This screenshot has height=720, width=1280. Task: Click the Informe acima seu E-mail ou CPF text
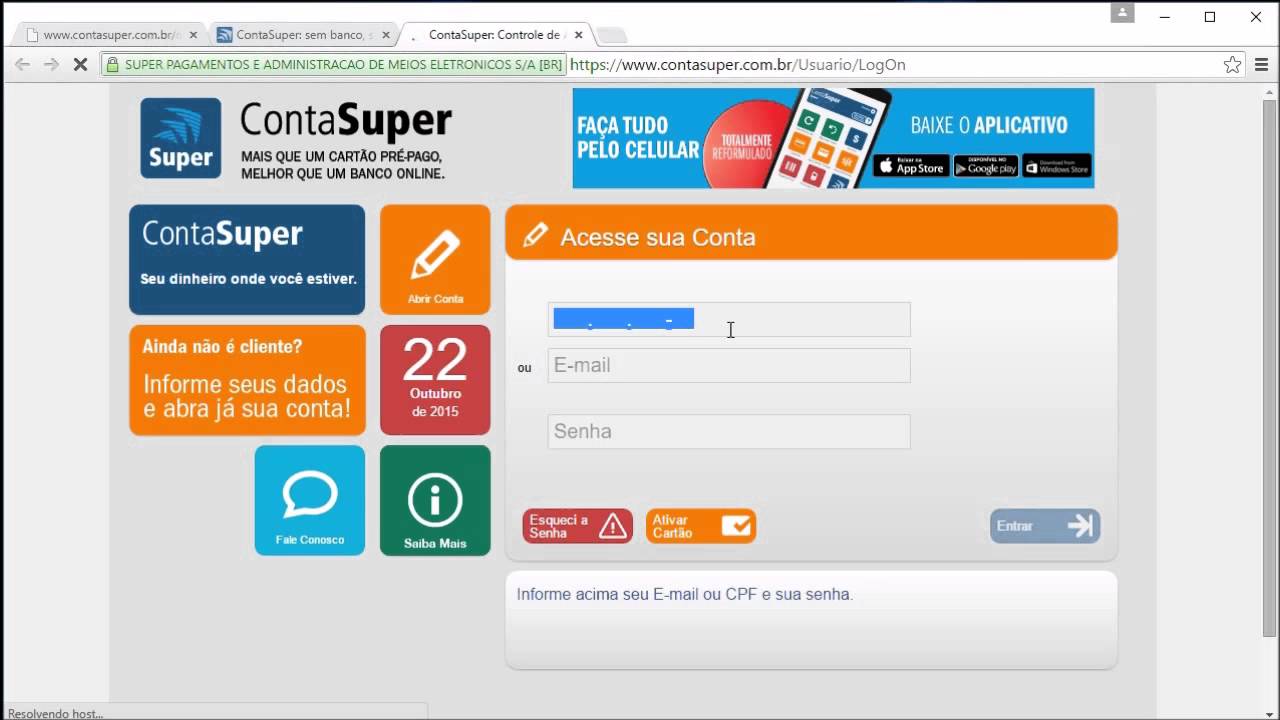[x=684, y=594]
